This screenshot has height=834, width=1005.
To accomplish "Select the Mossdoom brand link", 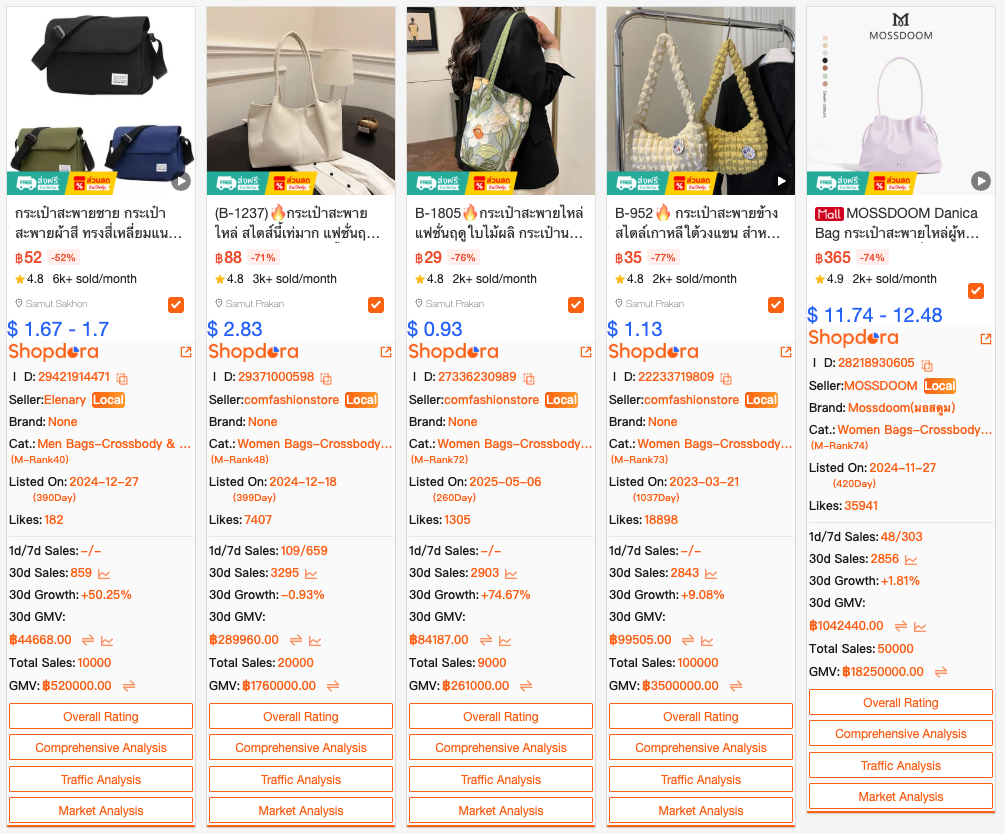I will pos(901,408).
